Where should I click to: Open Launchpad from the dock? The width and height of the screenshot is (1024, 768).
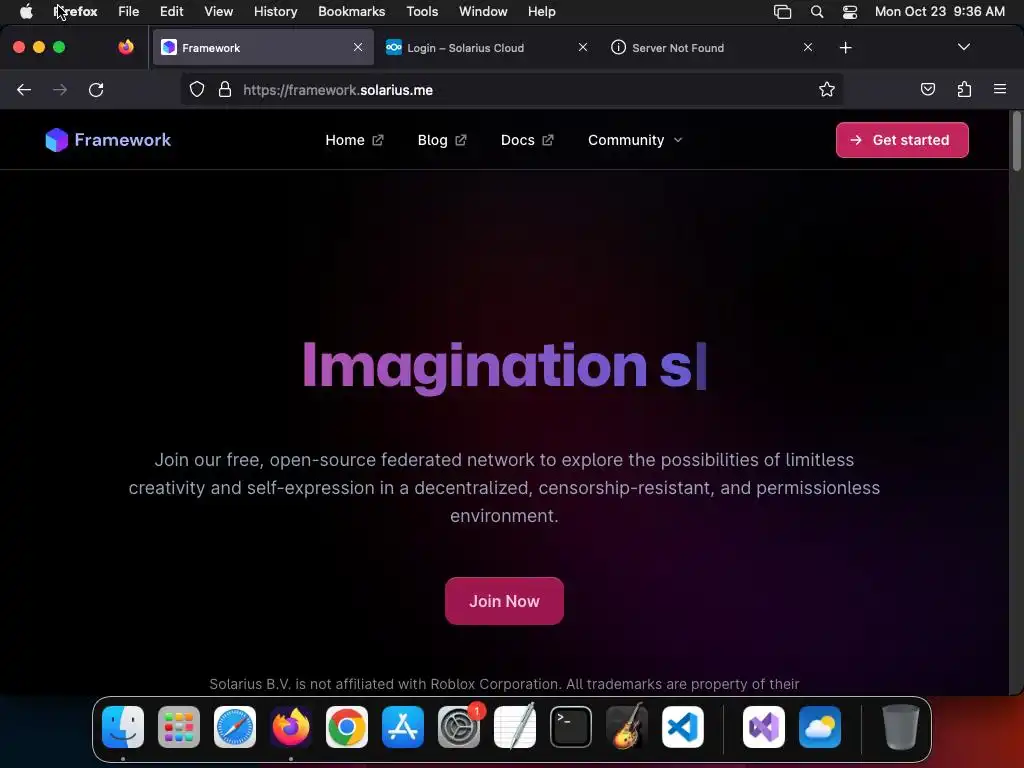tap(179, 727)
